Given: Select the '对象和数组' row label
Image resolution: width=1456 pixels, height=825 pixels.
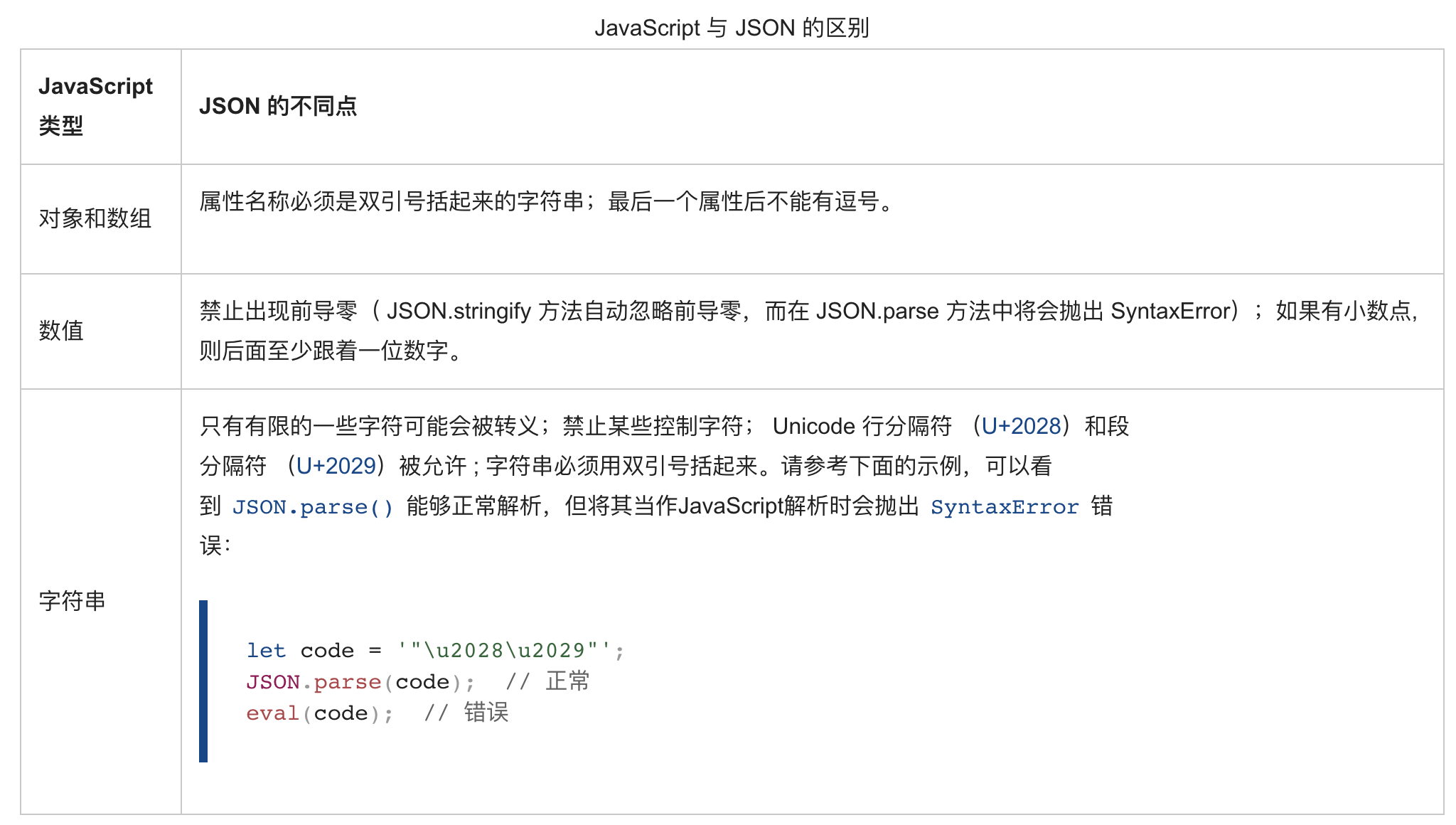Looking at the screenshot, I should tap(95, 218).
